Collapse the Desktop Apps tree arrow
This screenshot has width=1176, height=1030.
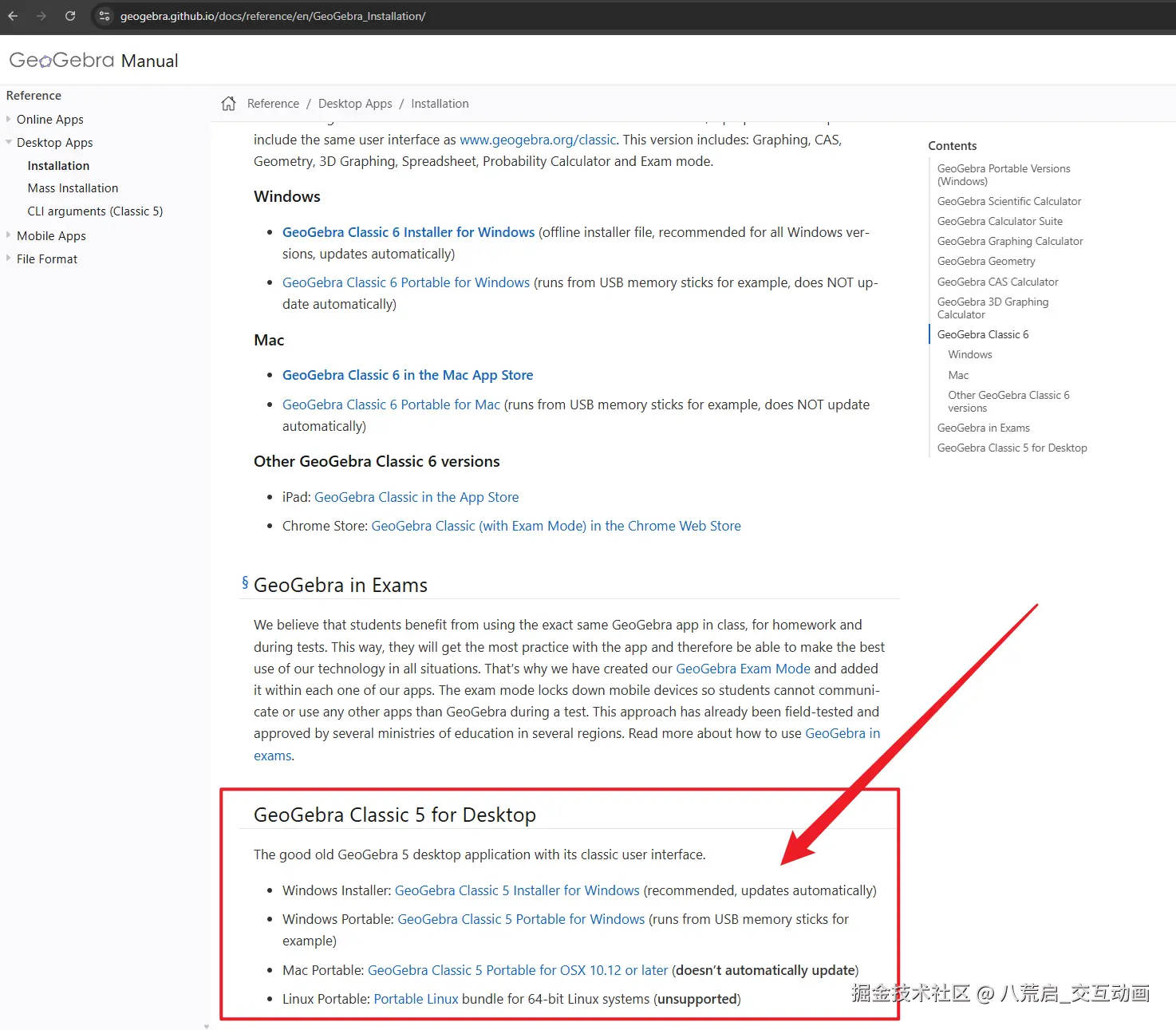tap(9, 142)
